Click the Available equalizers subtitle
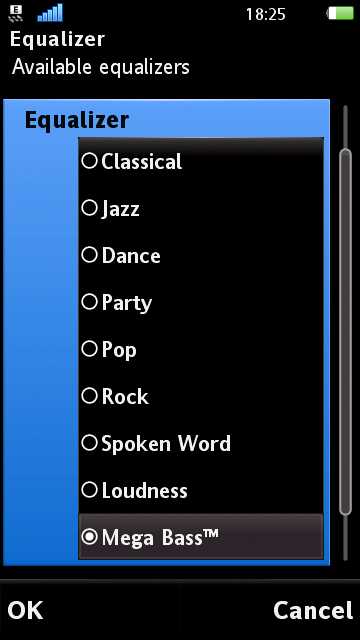The width and height of the screenshot is (360, 640). (x=101, y=67)
